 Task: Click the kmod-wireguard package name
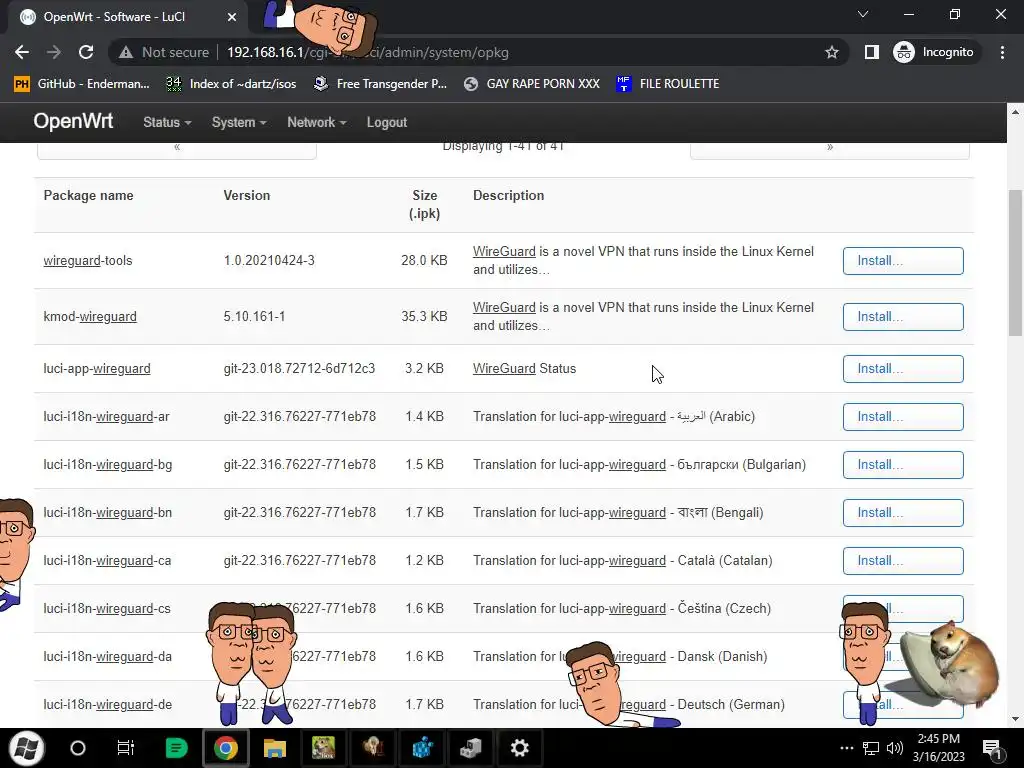90,317
